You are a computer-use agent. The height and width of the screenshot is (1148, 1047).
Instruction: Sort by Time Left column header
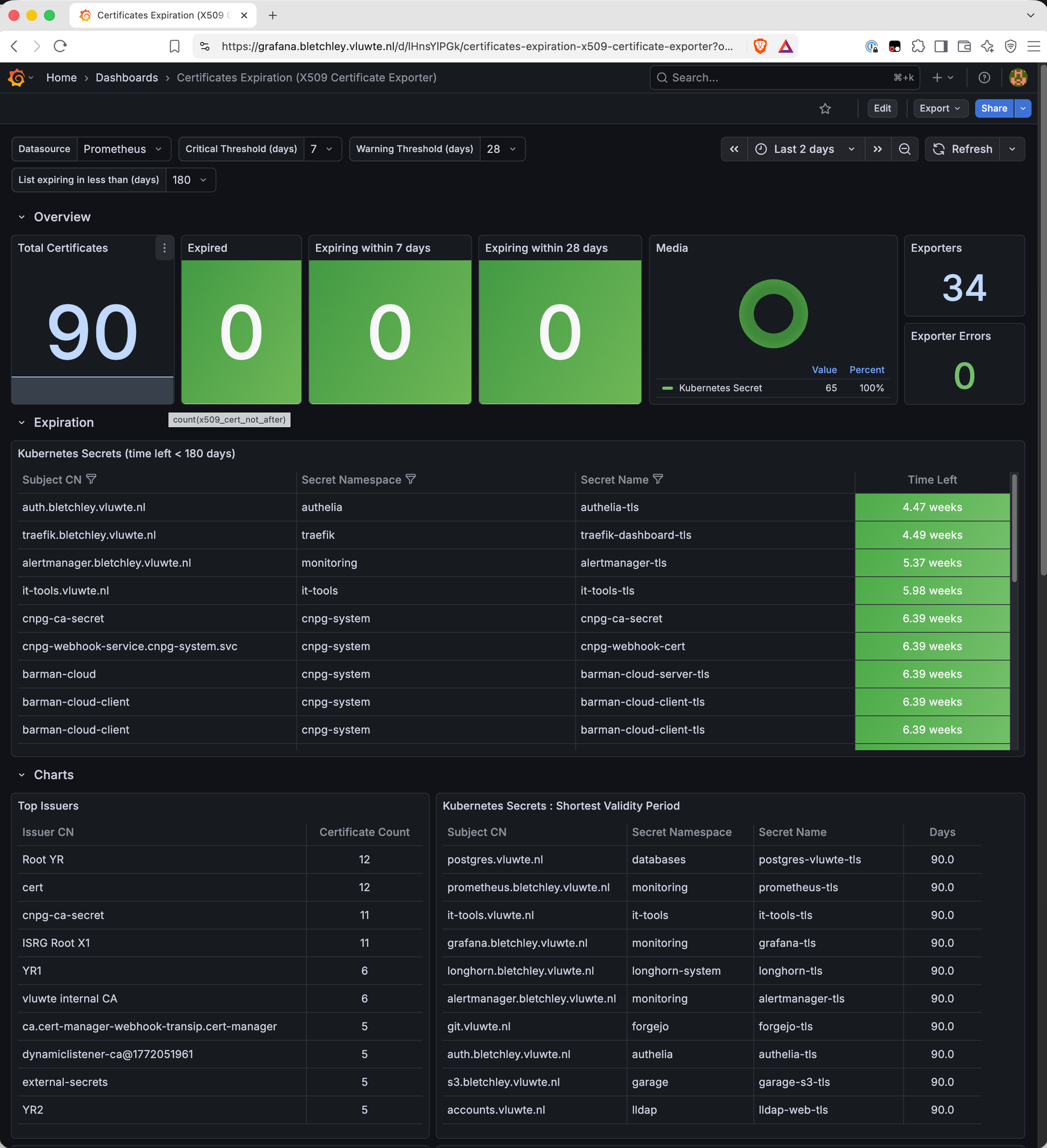(x=932, y=480)
